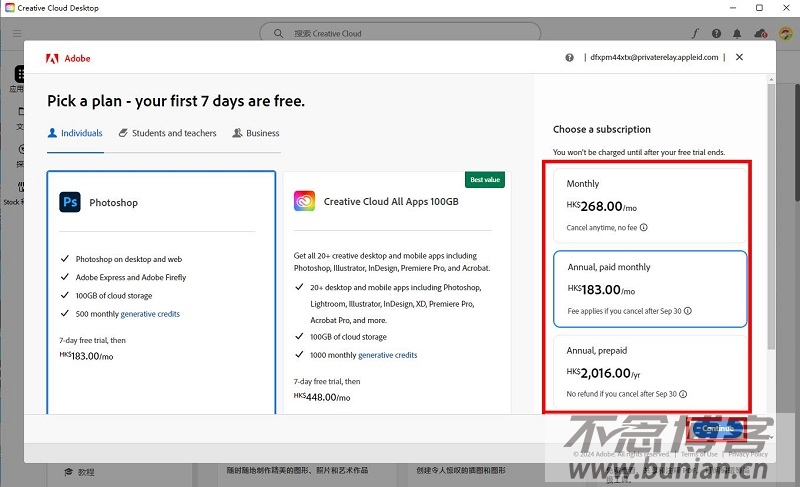
Task: Open the fonts f icon
Action: (x=696, y=34)
